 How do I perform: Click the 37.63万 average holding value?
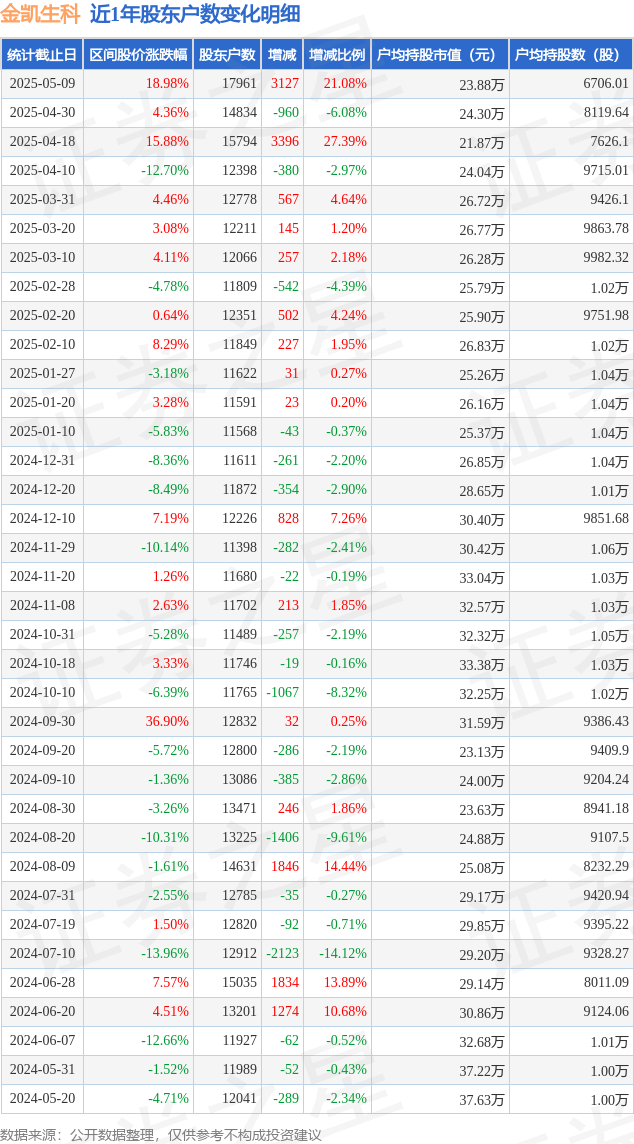pyautogui.click(x=481, y=1099)
